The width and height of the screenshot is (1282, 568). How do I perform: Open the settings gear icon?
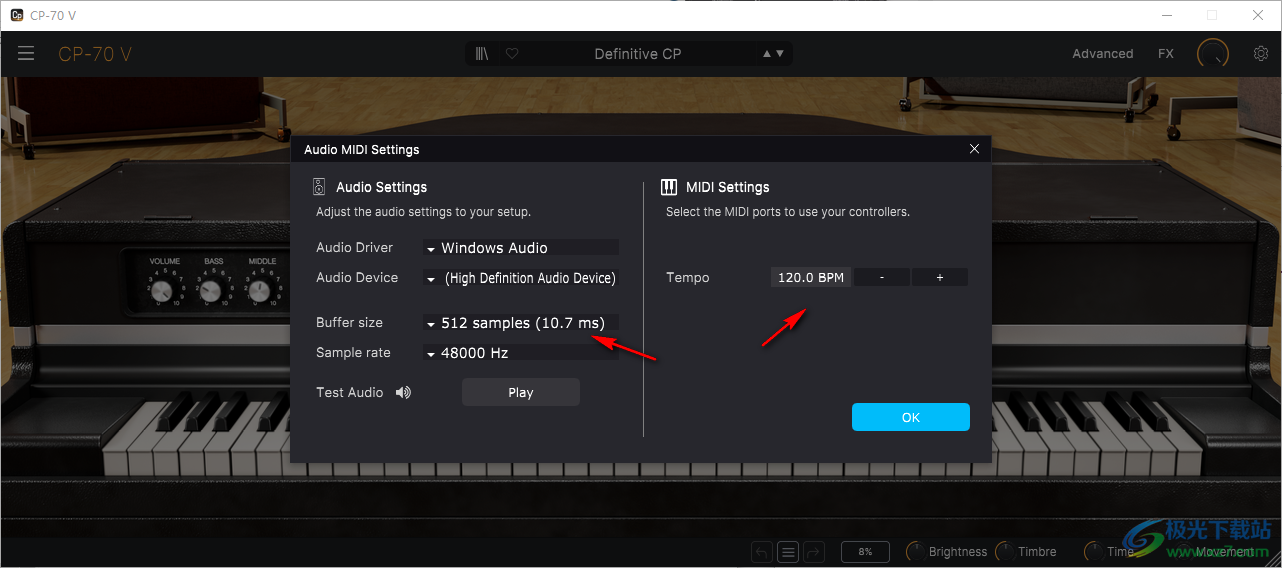coord(1261,54)
